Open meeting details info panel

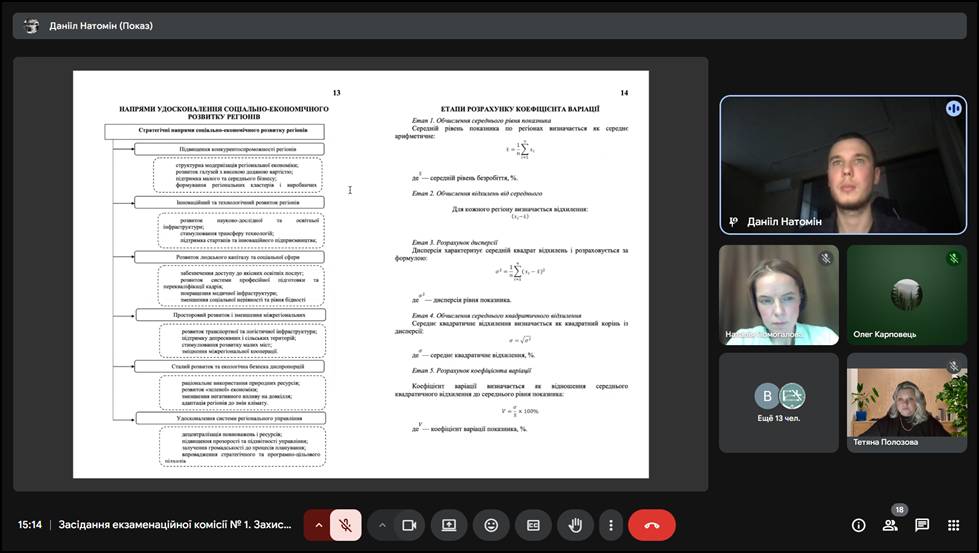point(858,525)
